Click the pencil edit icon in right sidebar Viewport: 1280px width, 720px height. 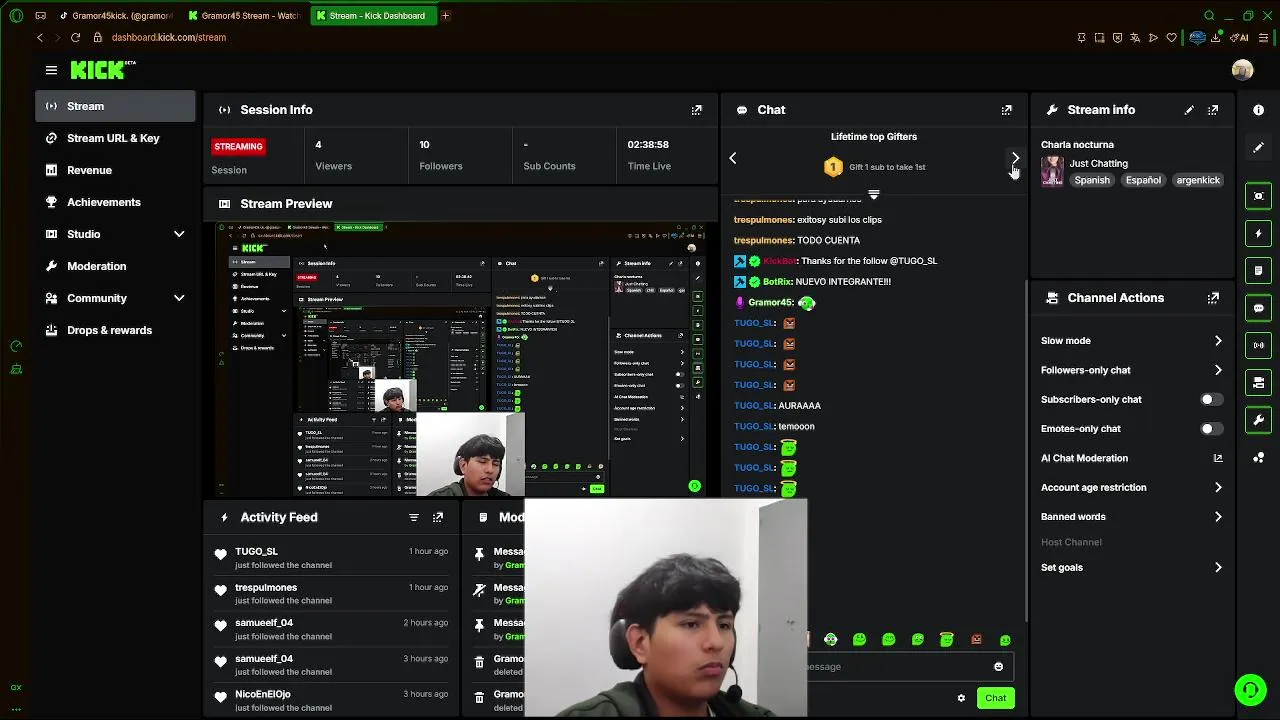(1259, 148)
